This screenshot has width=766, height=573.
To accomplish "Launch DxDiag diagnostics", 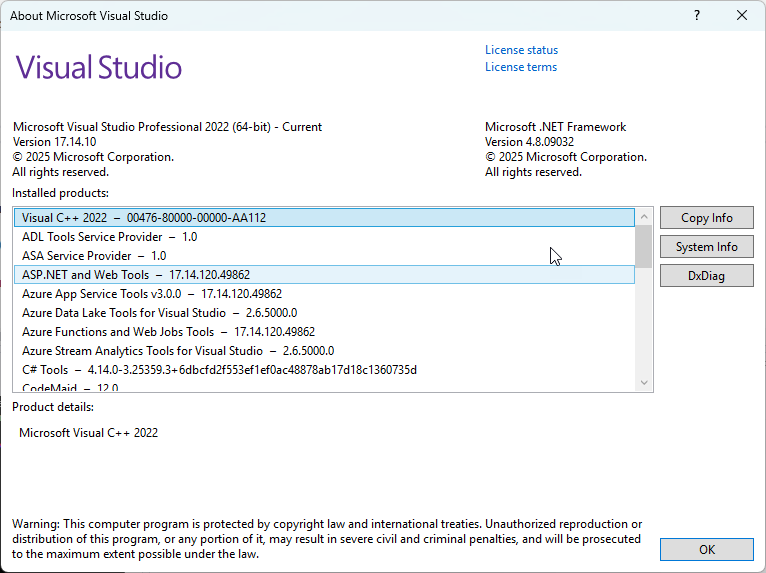I will pyautogui.click(x=706, y=276).
